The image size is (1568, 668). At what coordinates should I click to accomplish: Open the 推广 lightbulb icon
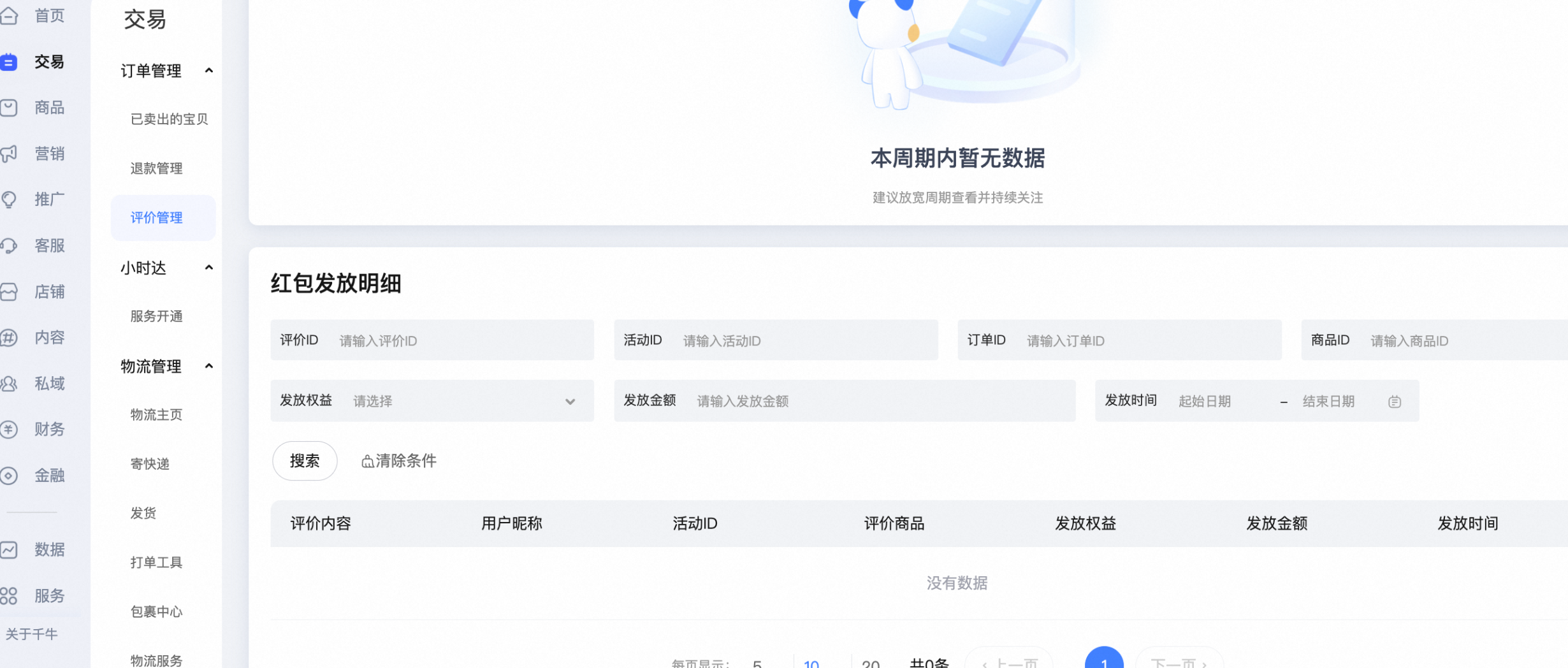coord(9,200)
